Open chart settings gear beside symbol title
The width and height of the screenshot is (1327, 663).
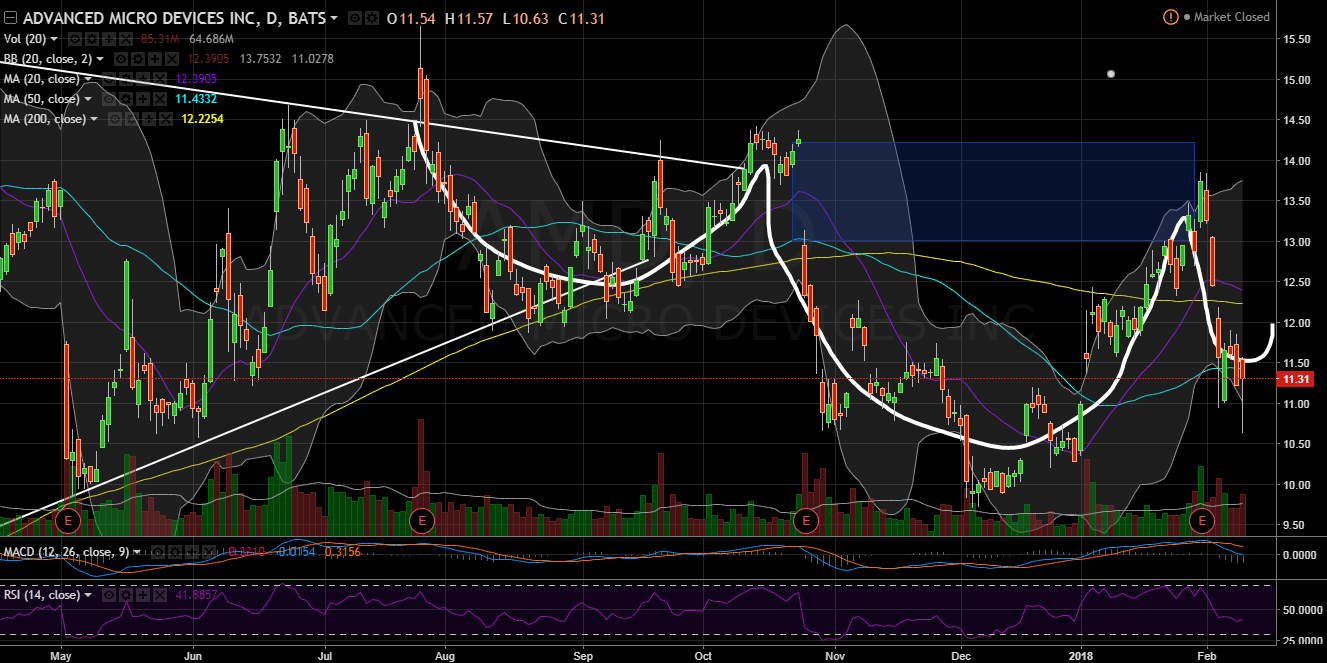coord(372,19)
